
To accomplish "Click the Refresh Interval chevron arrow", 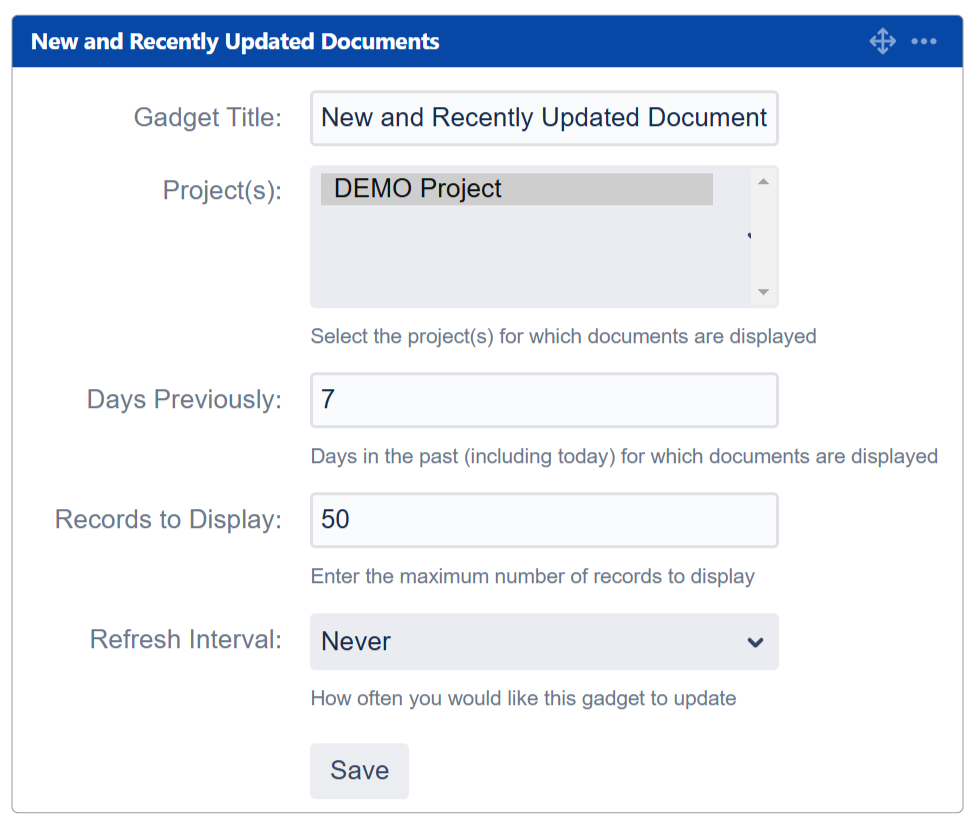I will [x=755, y=642].
